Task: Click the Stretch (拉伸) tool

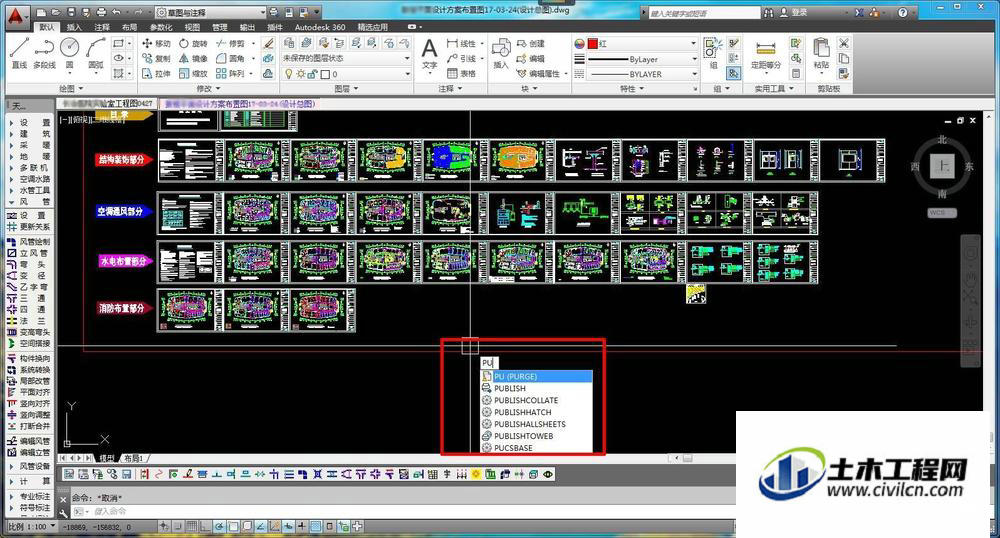Action: tap(156, 73)
